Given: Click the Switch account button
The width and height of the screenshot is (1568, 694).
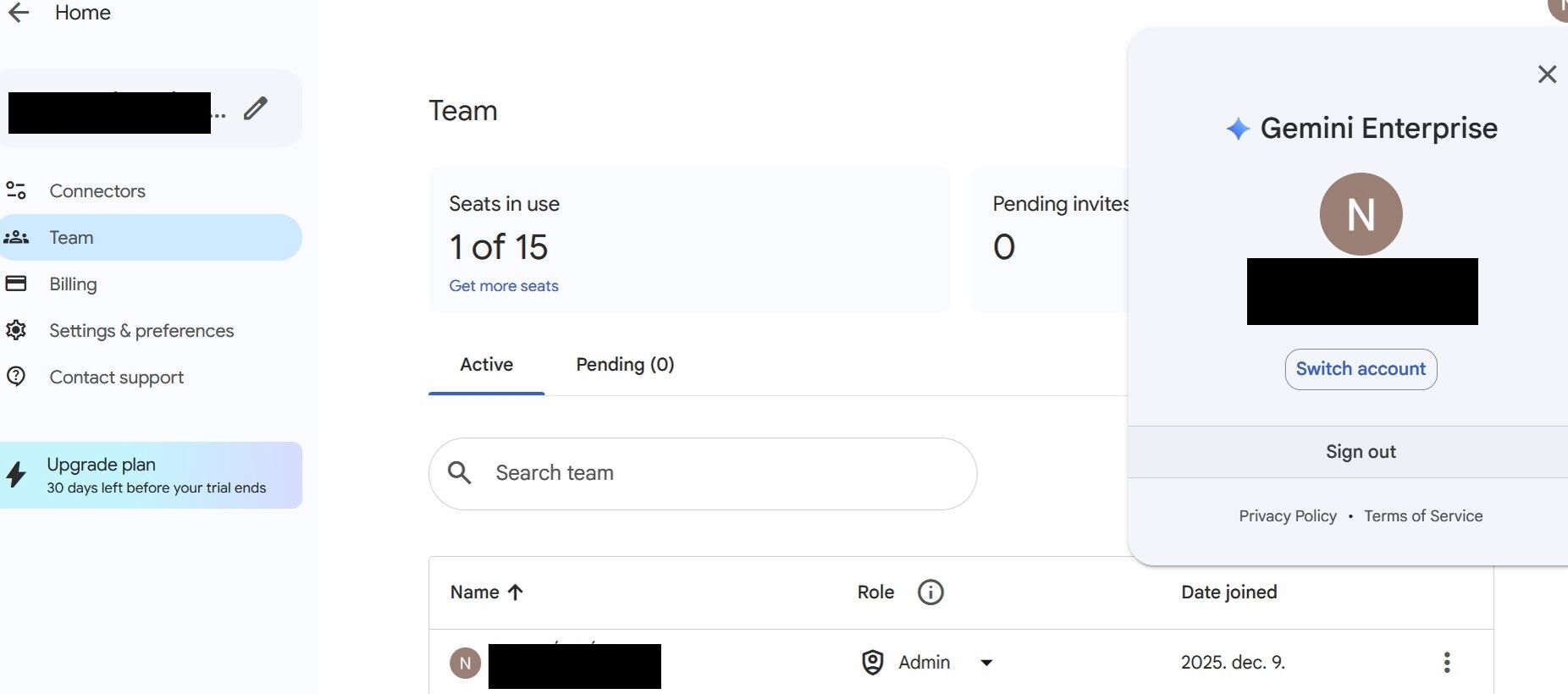Looking at the screenshot, I should click(x=1361, y=369).
